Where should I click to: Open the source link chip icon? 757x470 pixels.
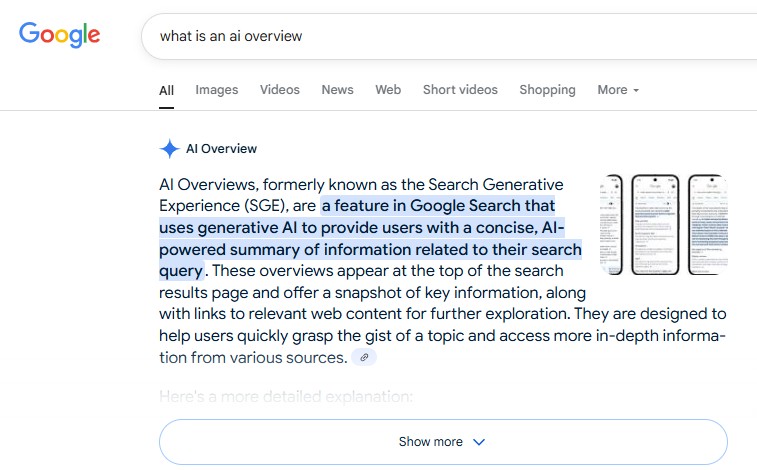365,357
